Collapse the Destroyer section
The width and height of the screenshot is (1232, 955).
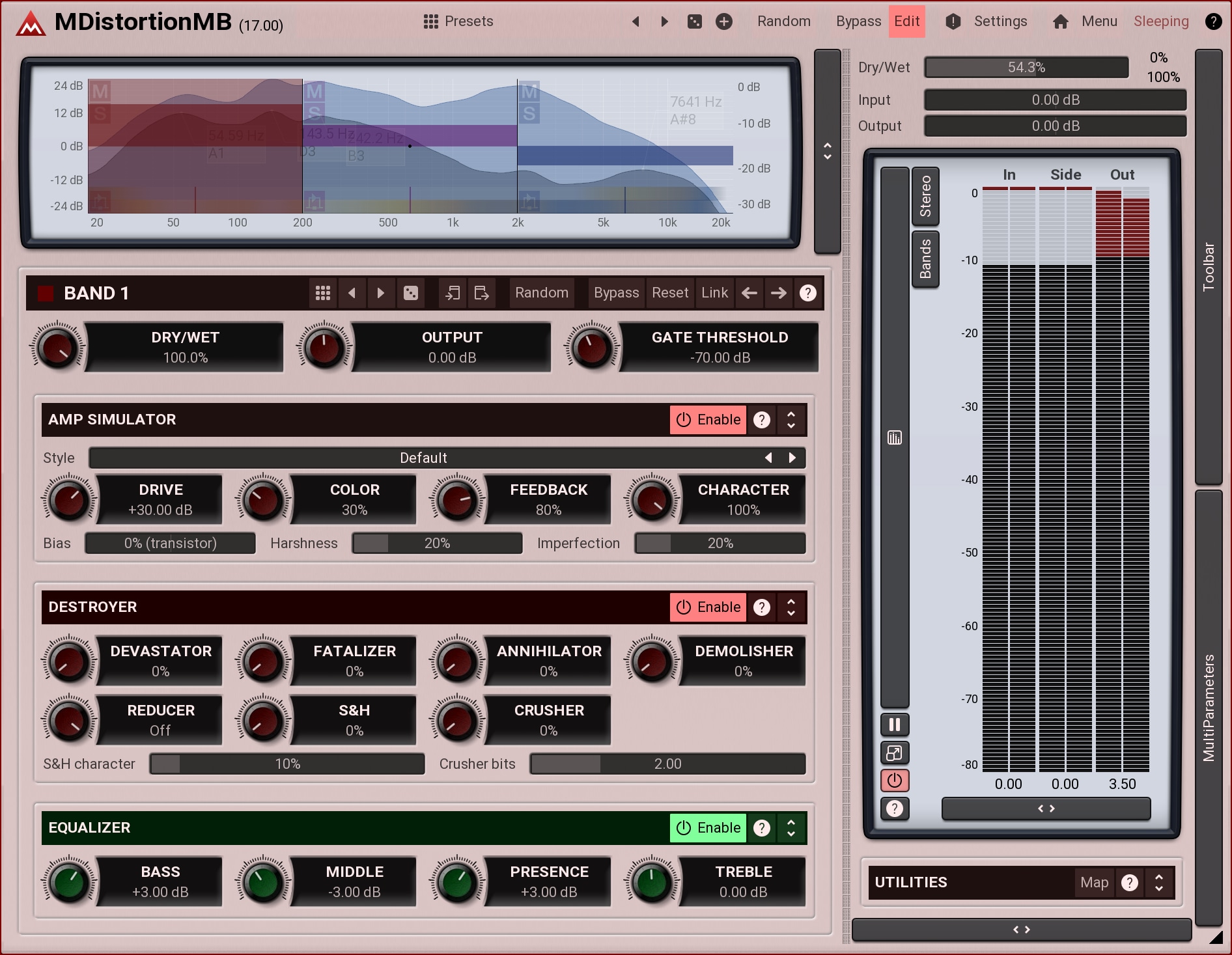pos(791,607)
